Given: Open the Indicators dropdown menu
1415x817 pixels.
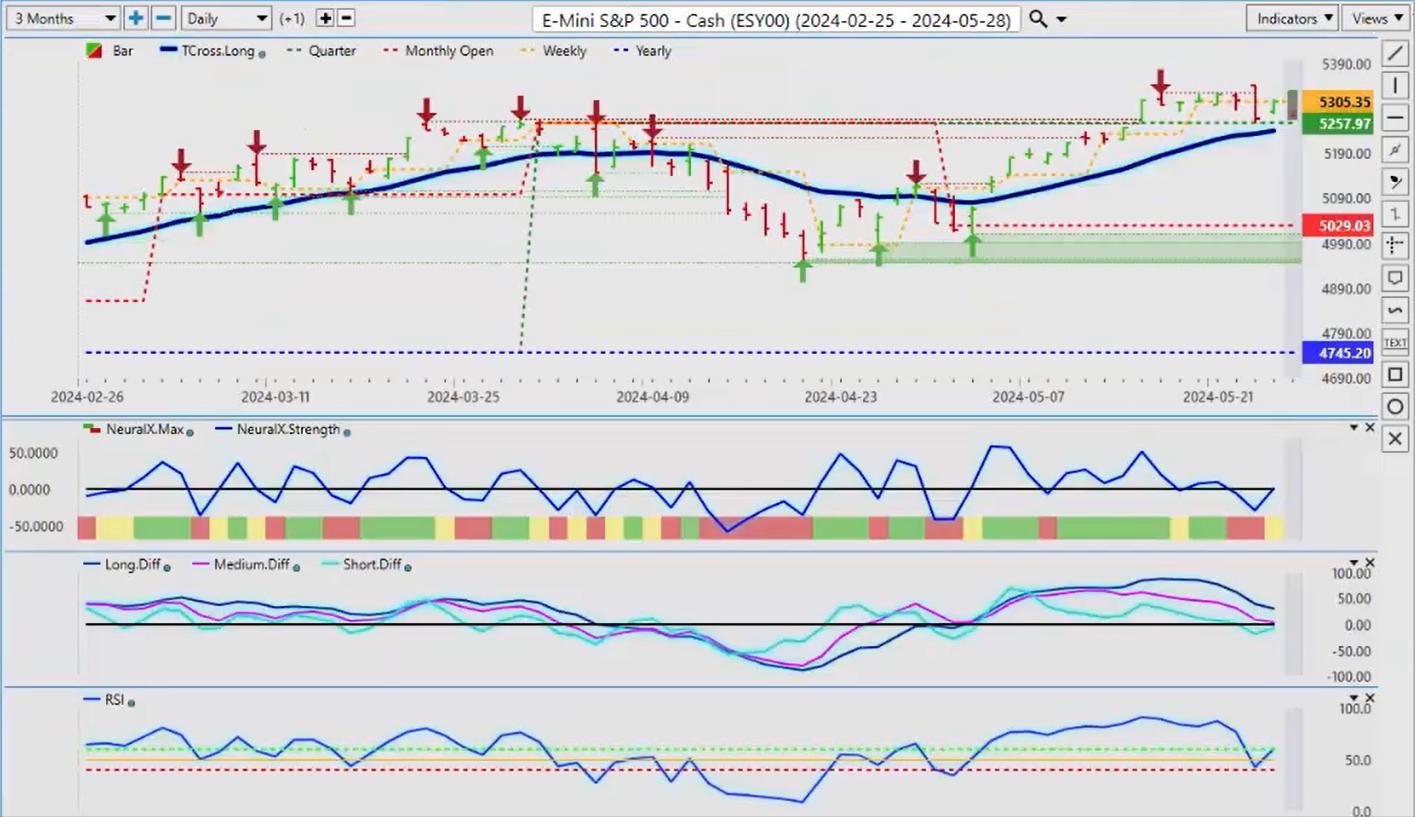Looking at the screenshot, I should point(1293,18).
